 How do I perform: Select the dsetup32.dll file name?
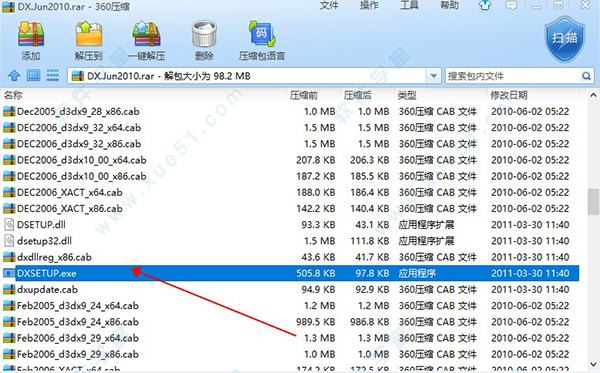coord(44,241)
